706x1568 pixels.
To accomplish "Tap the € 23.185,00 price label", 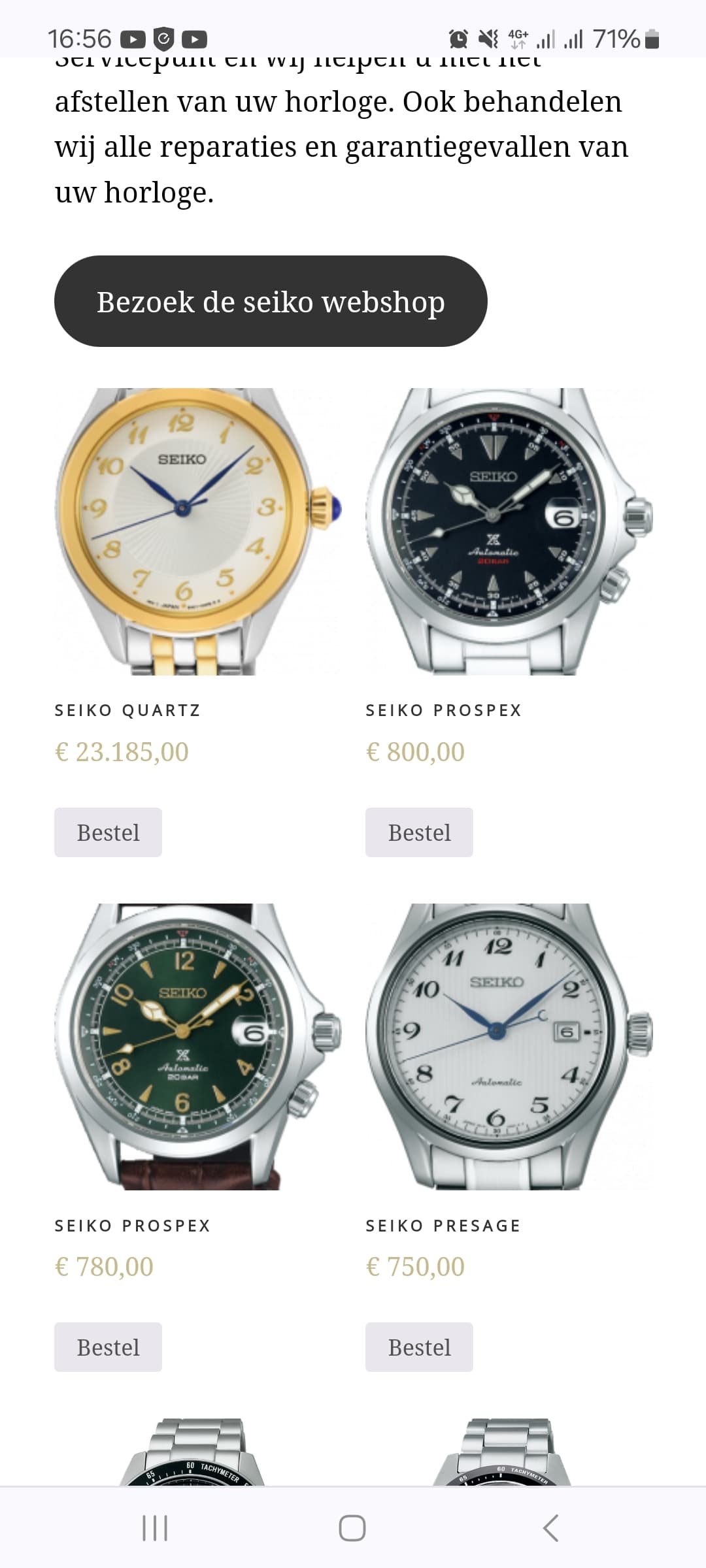I will tap(122, 752).
